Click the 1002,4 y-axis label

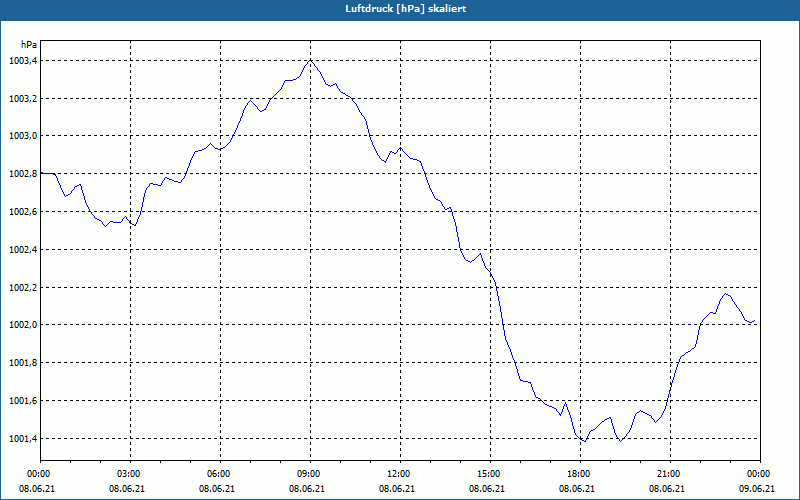click(23, 250)
